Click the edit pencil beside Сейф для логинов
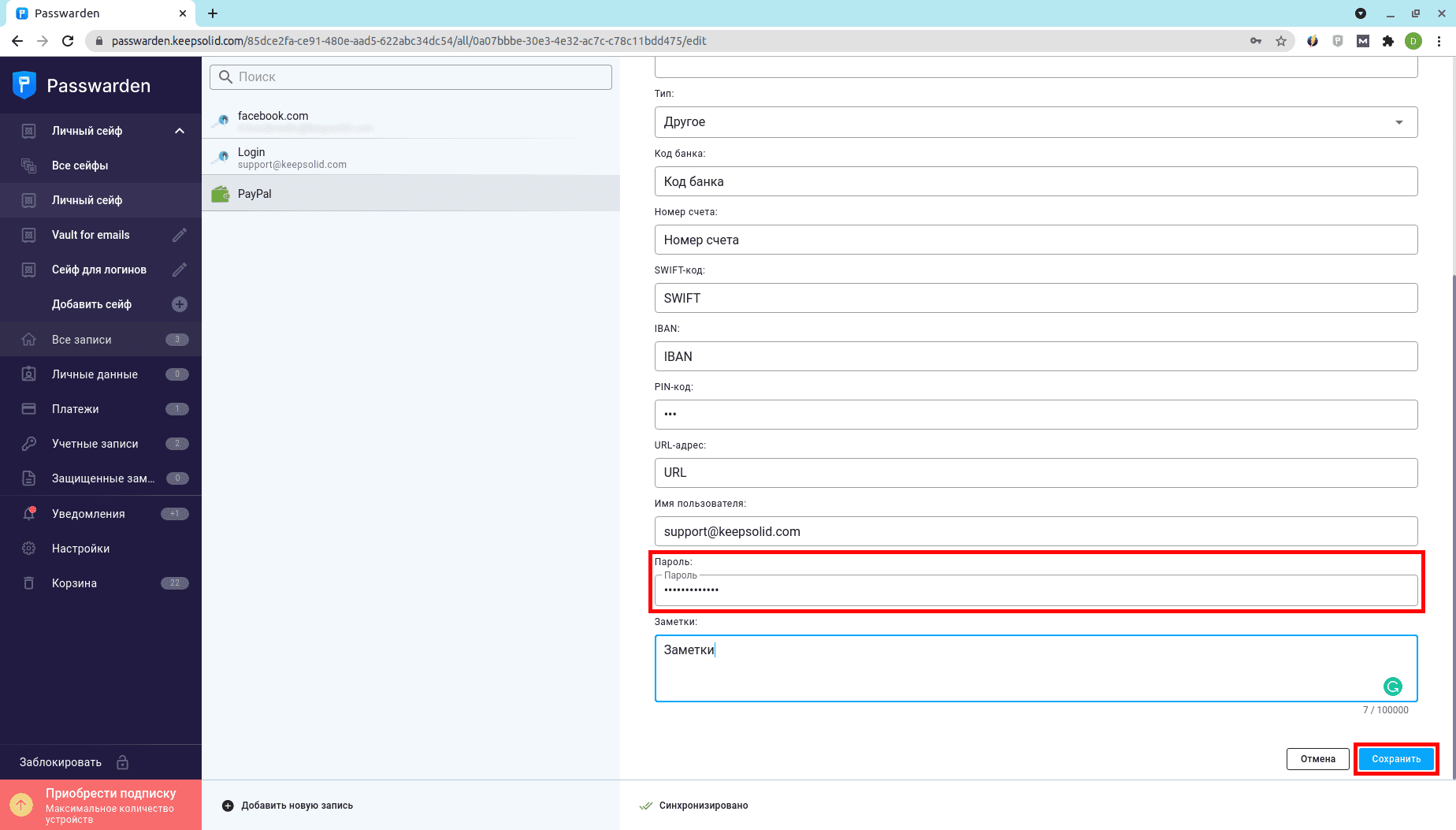 tap(180, 270)
